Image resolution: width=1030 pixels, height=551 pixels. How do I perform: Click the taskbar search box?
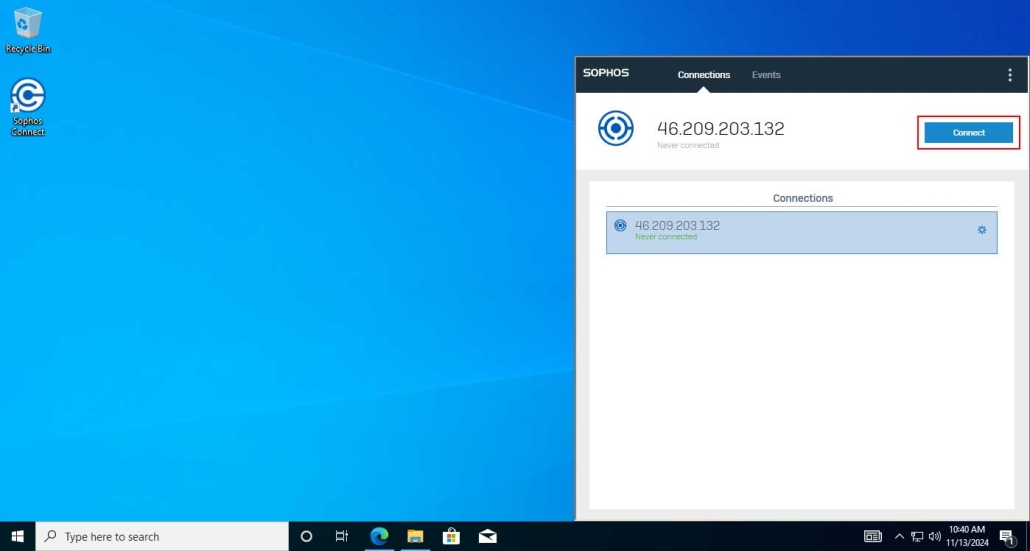tap(162, 537)
